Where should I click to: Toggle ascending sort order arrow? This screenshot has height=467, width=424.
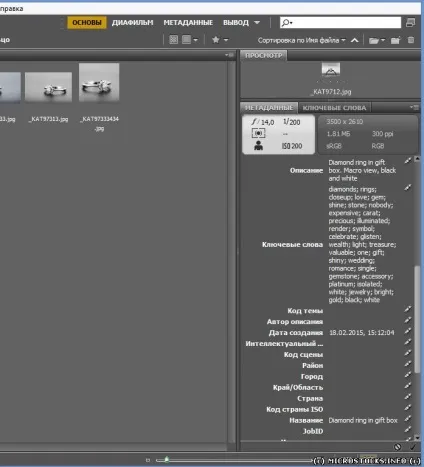(355, 40)
